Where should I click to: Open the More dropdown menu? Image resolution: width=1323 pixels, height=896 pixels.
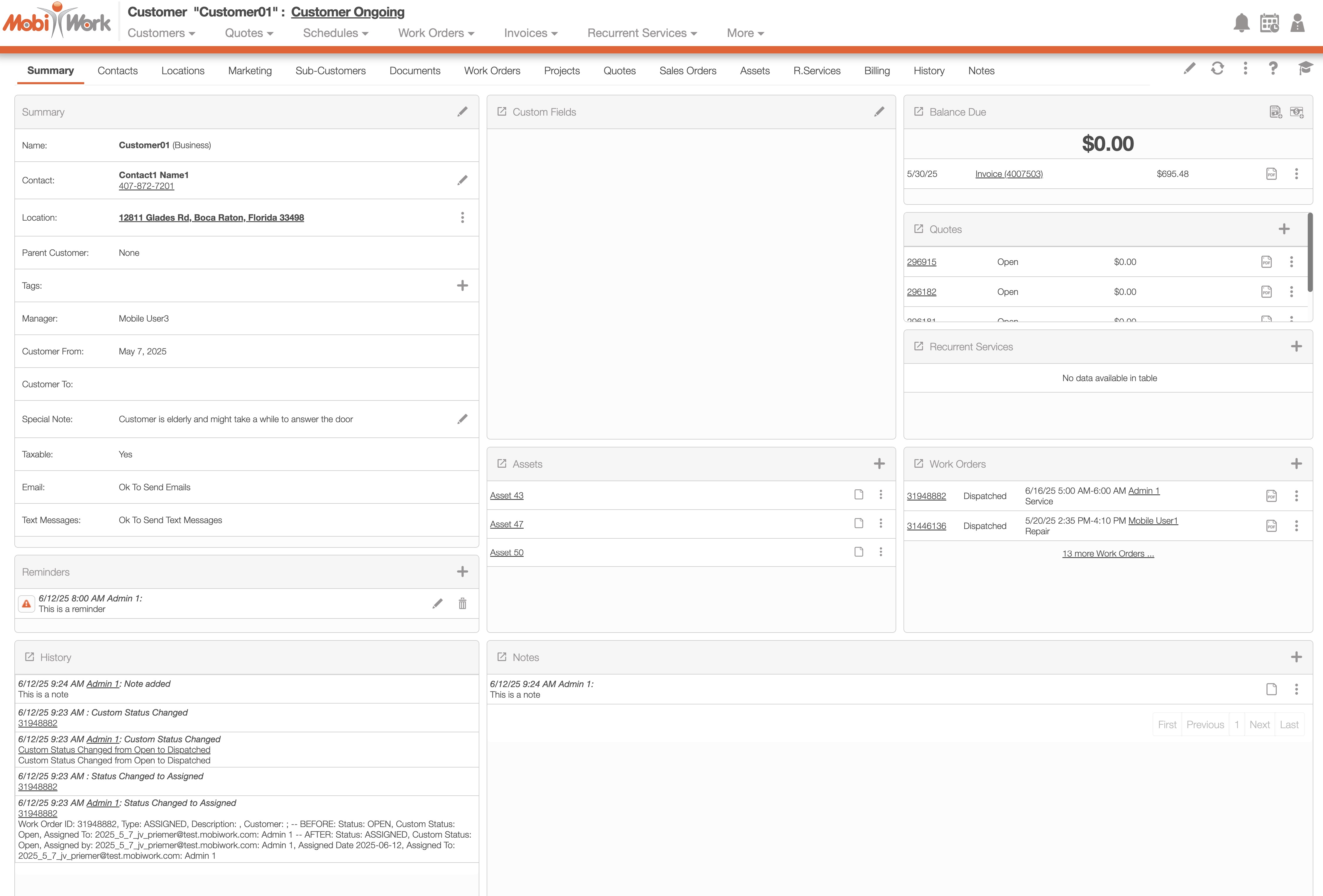click(x=745, y=33)
